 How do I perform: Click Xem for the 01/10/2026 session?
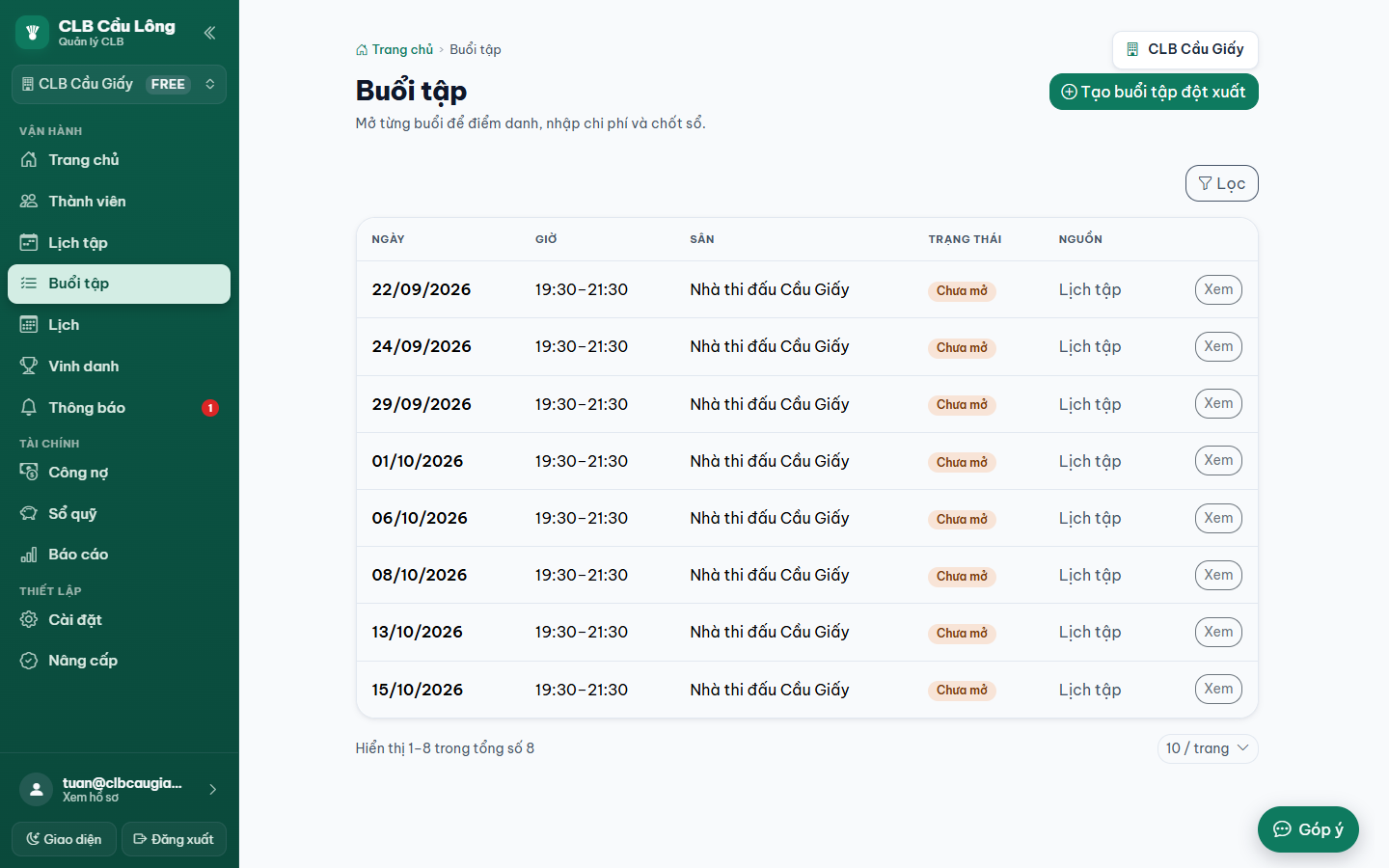1218,460
